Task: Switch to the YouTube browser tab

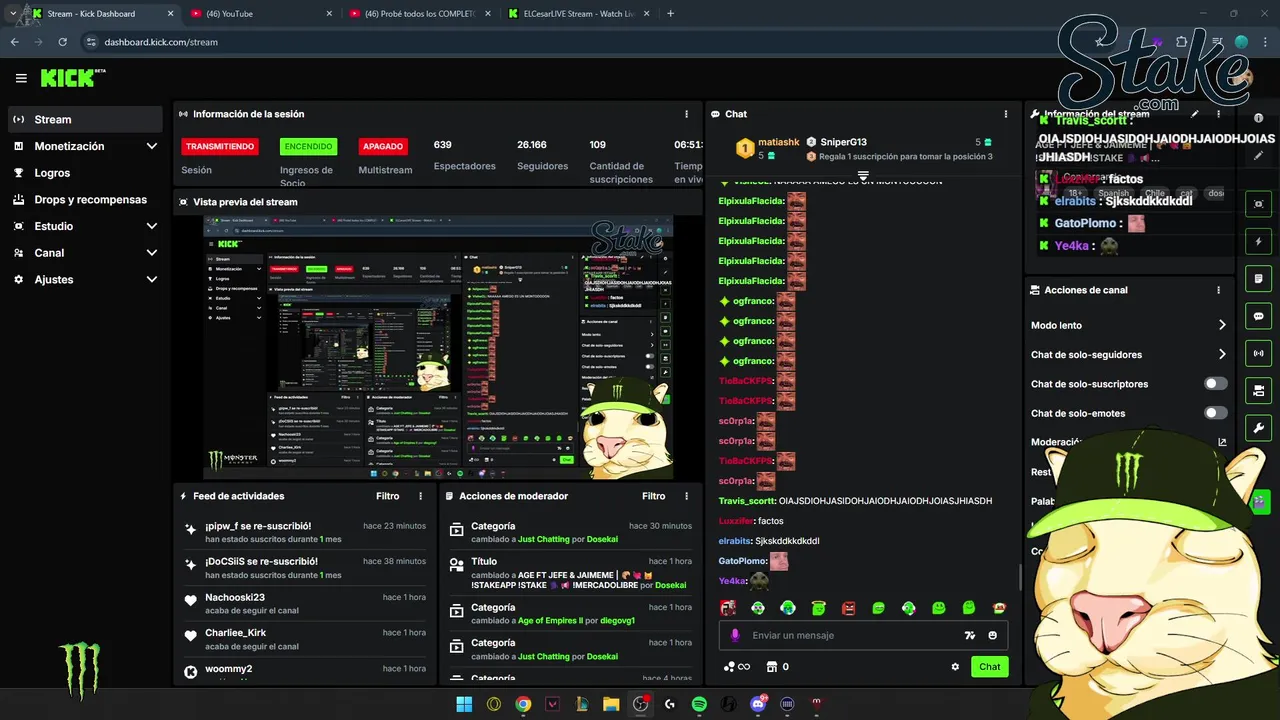Action: tap(260, 14)
